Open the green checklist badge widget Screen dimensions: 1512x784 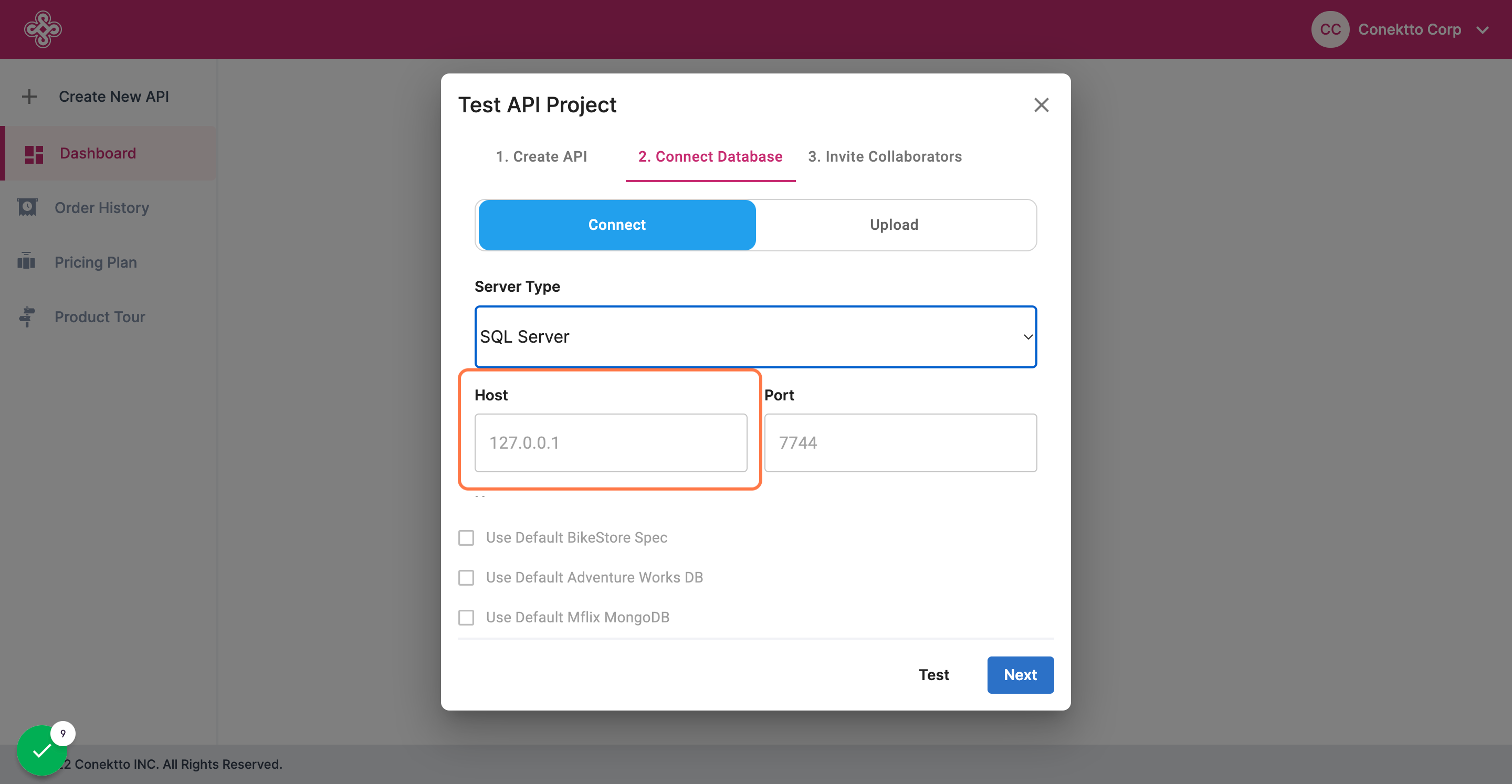[42, 750]
